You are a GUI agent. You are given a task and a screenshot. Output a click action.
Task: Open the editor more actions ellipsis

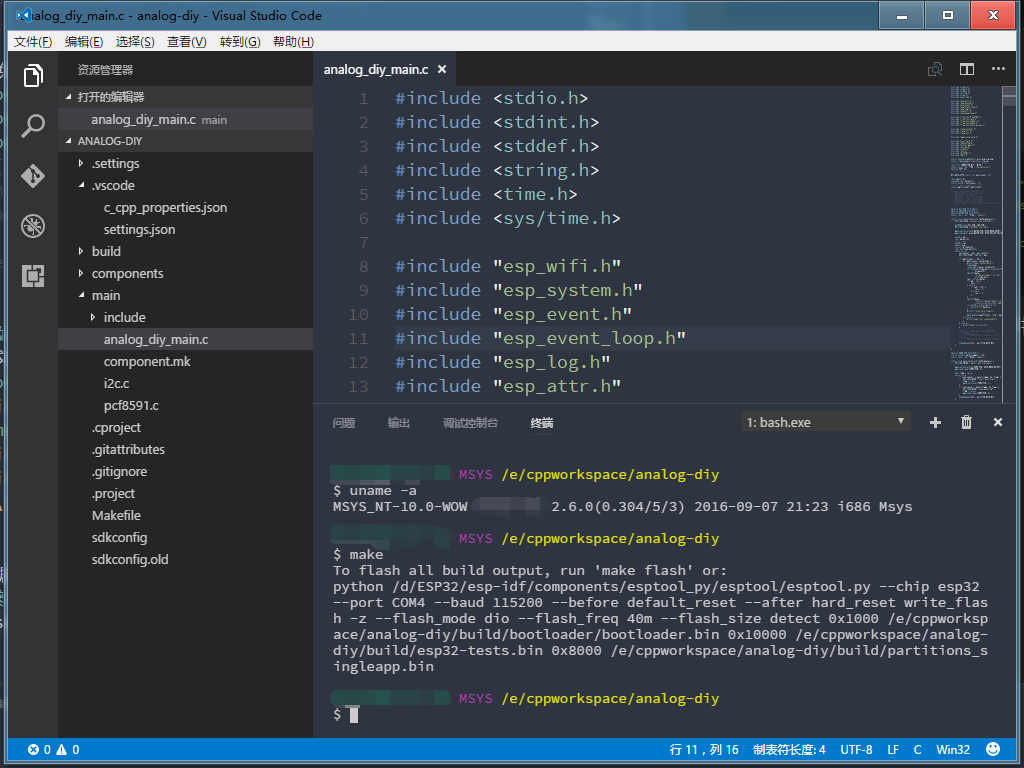coord(998,69)
